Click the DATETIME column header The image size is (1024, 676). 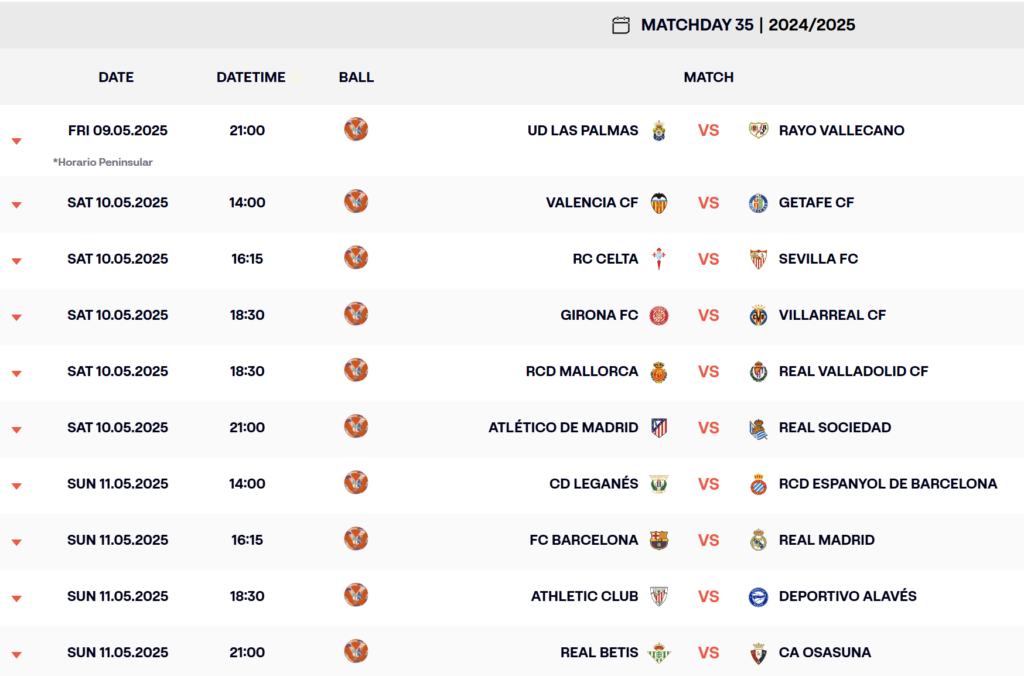[251, 77]
